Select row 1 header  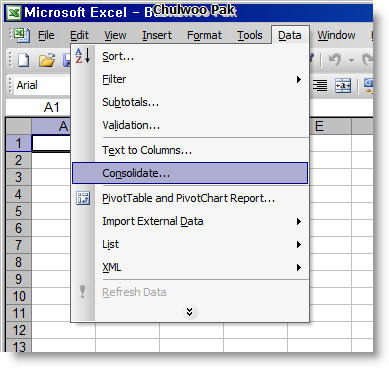19,143
